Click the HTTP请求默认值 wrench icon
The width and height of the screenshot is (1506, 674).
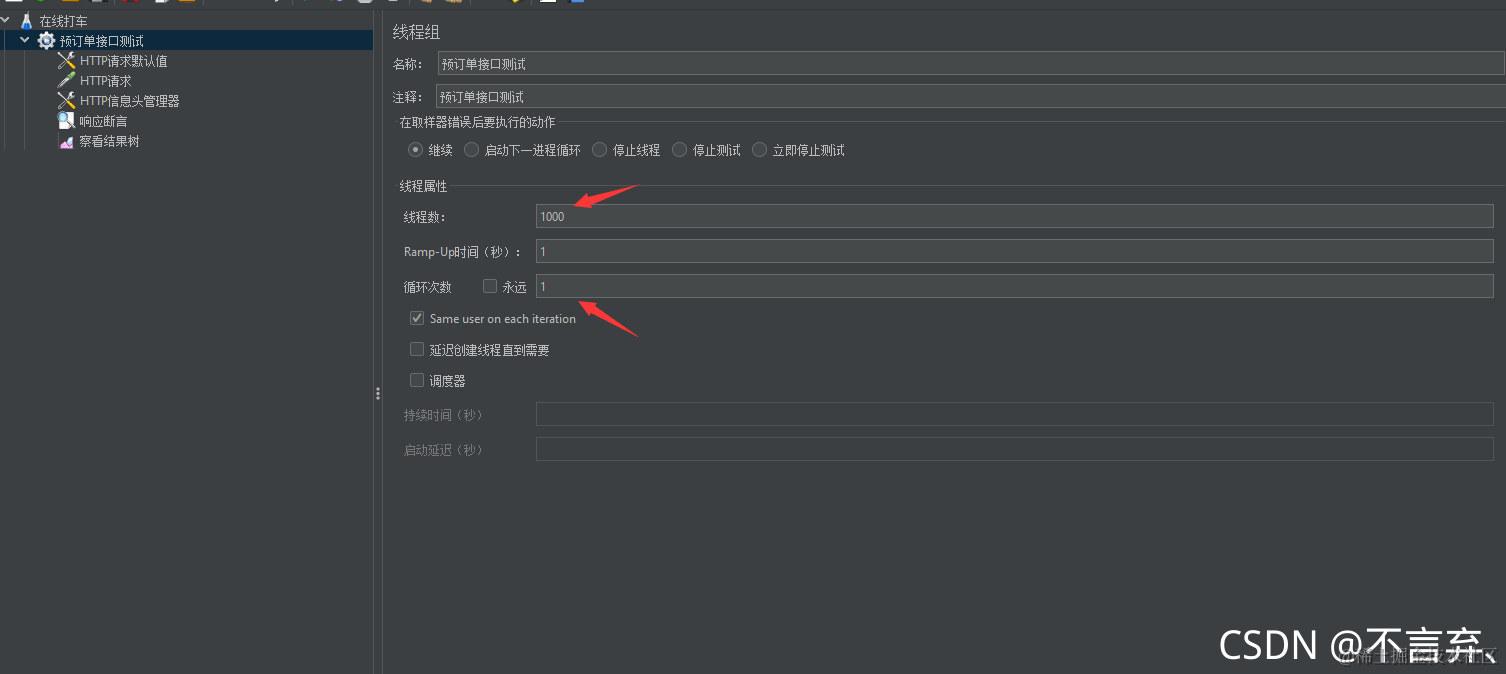click(x=66, y=61)
